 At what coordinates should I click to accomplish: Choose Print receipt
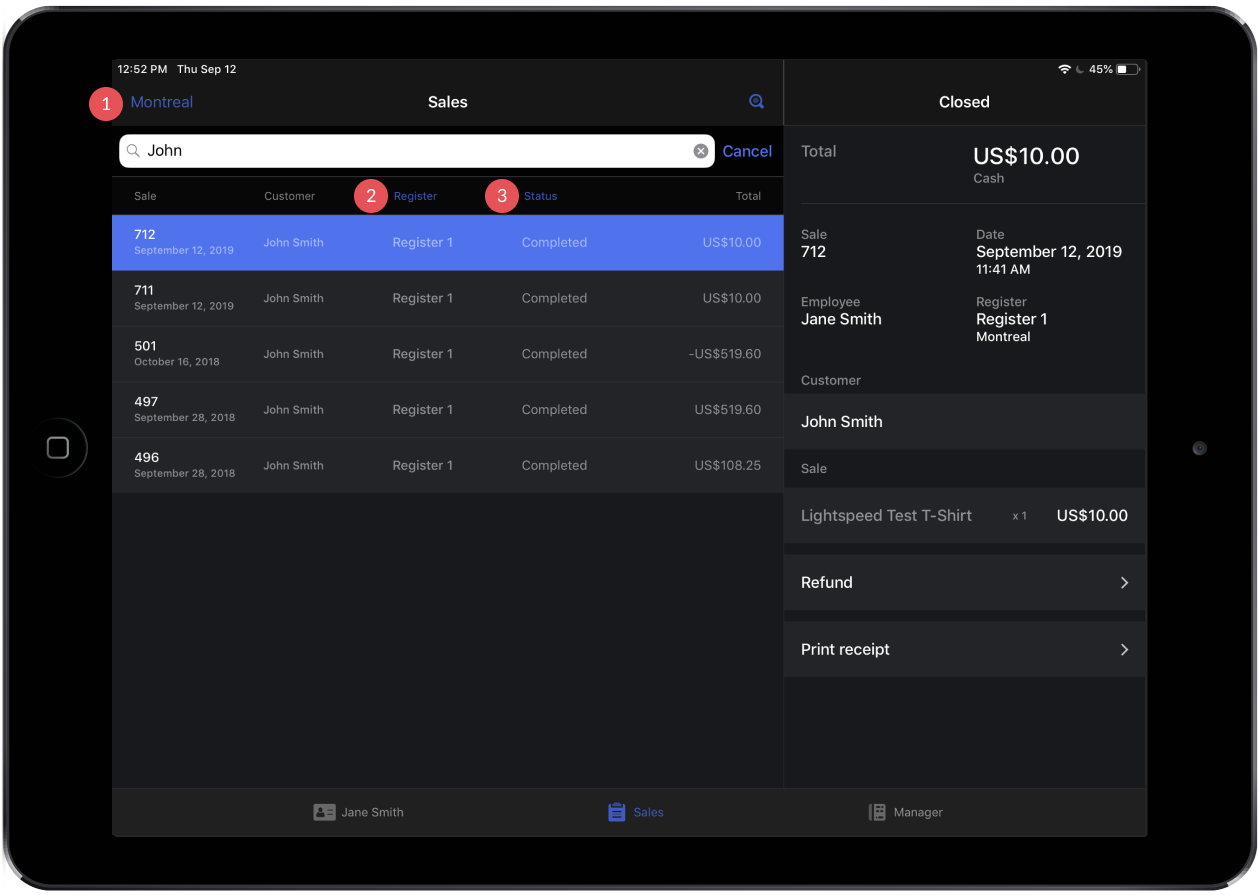click(x=965, y=649)
